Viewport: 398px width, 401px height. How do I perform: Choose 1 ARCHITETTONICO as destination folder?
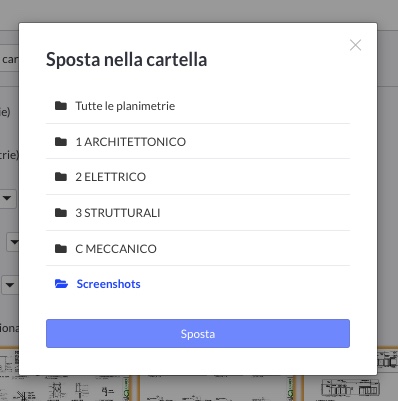131,142
